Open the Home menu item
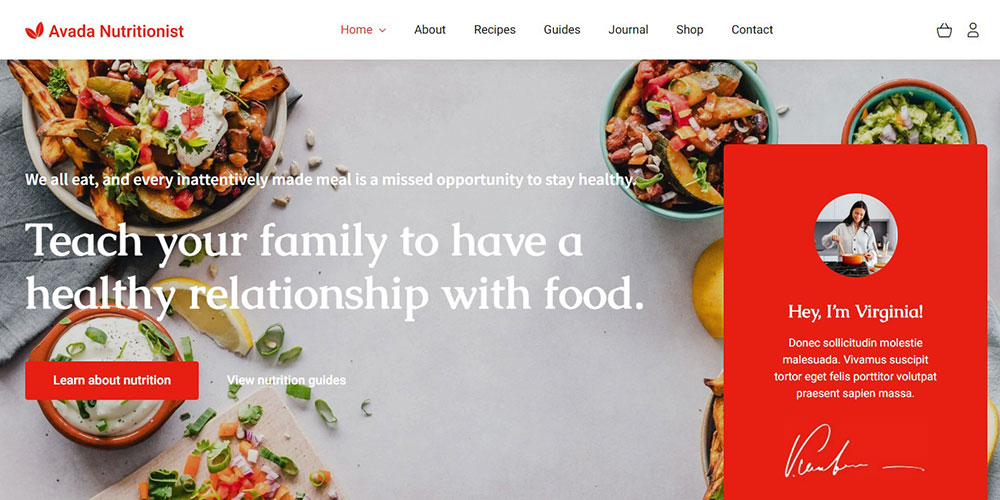This screenshot has height=500, width=1000. point(356,29)
